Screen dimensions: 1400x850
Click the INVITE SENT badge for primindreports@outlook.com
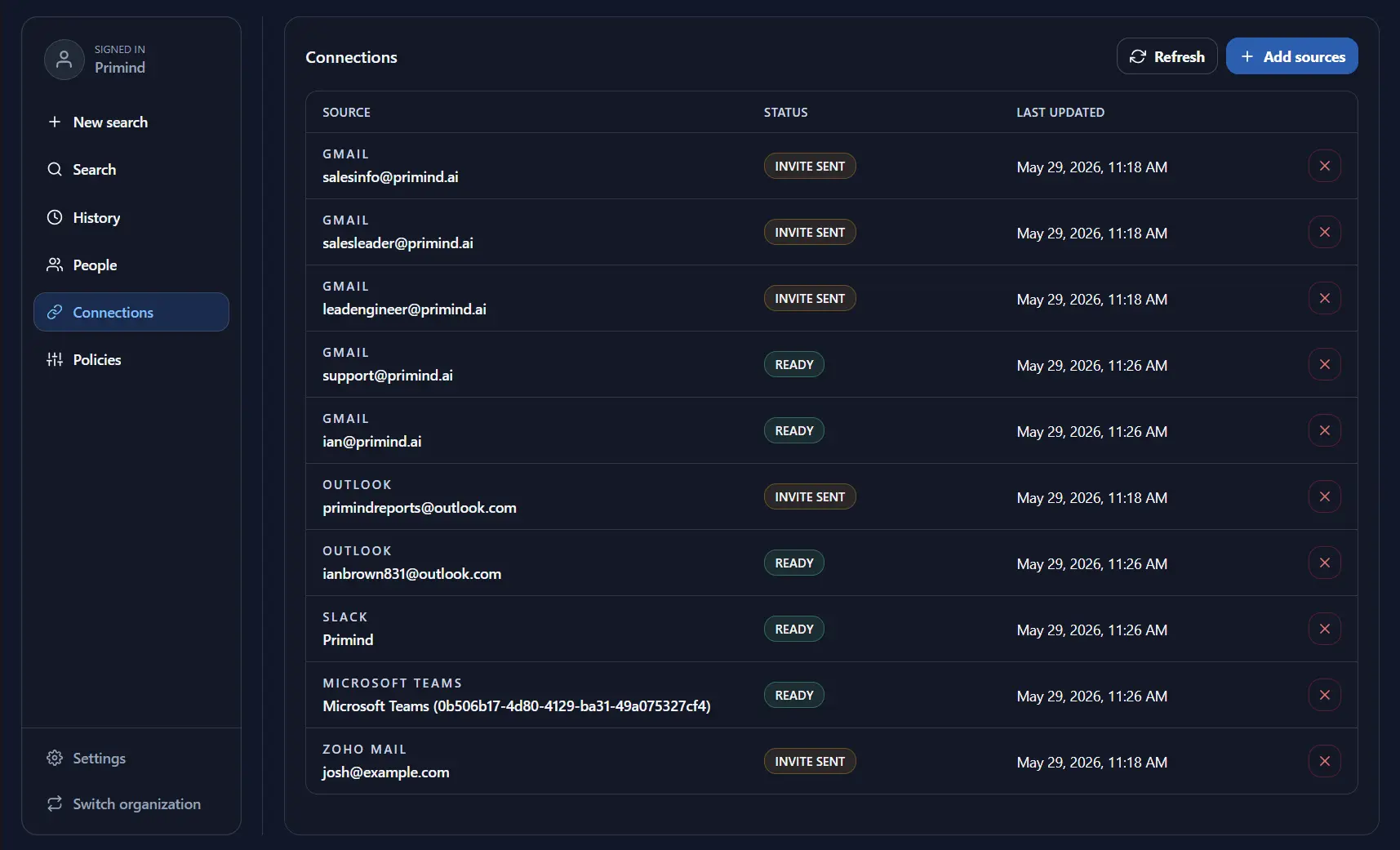pos(810,496)
